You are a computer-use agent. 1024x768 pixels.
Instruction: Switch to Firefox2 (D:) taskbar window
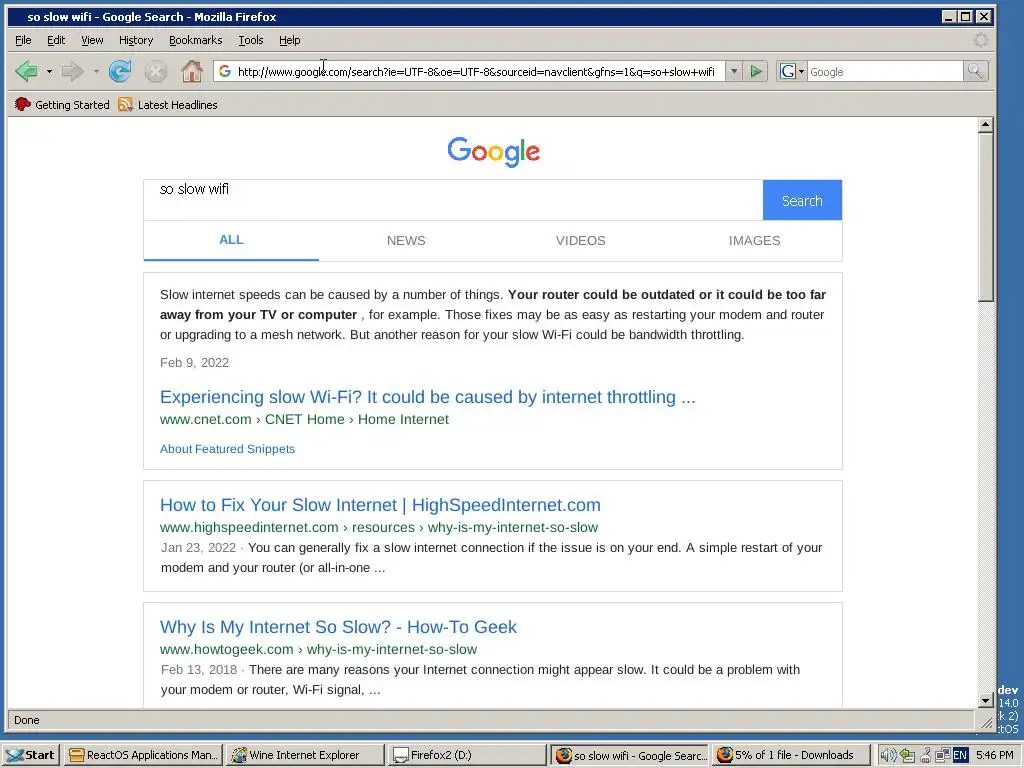pyautogui.click(x=467, y=755)
